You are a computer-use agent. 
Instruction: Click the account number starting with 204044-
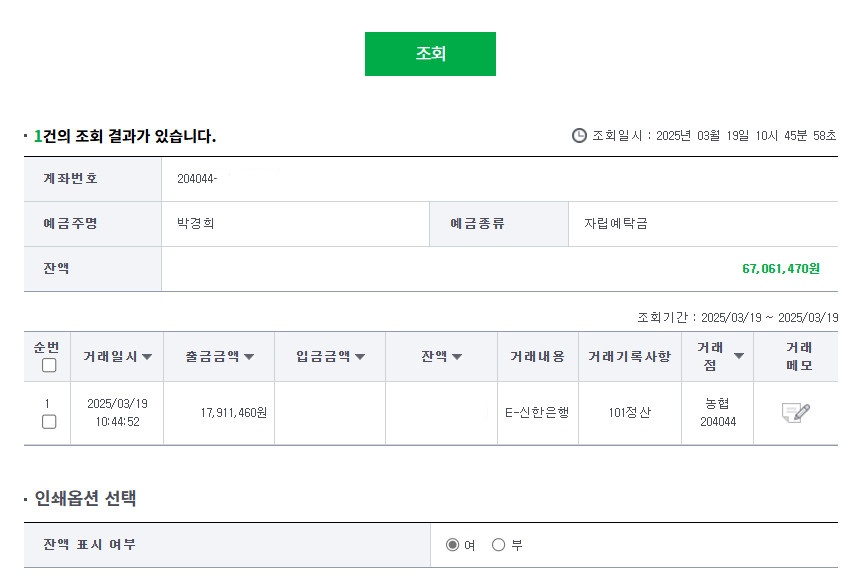(x=197, y=179)
